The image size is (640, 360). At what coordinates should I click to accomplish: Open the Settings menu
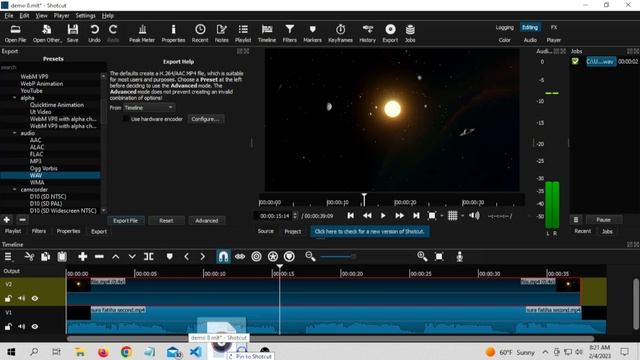point(85,16)
